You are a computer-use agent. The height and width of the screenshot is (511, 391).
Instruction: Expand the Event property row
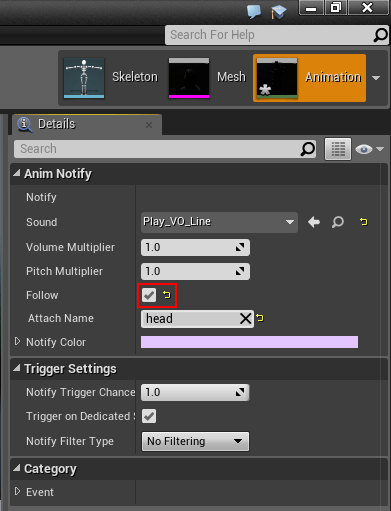click(x=17, y=492)
